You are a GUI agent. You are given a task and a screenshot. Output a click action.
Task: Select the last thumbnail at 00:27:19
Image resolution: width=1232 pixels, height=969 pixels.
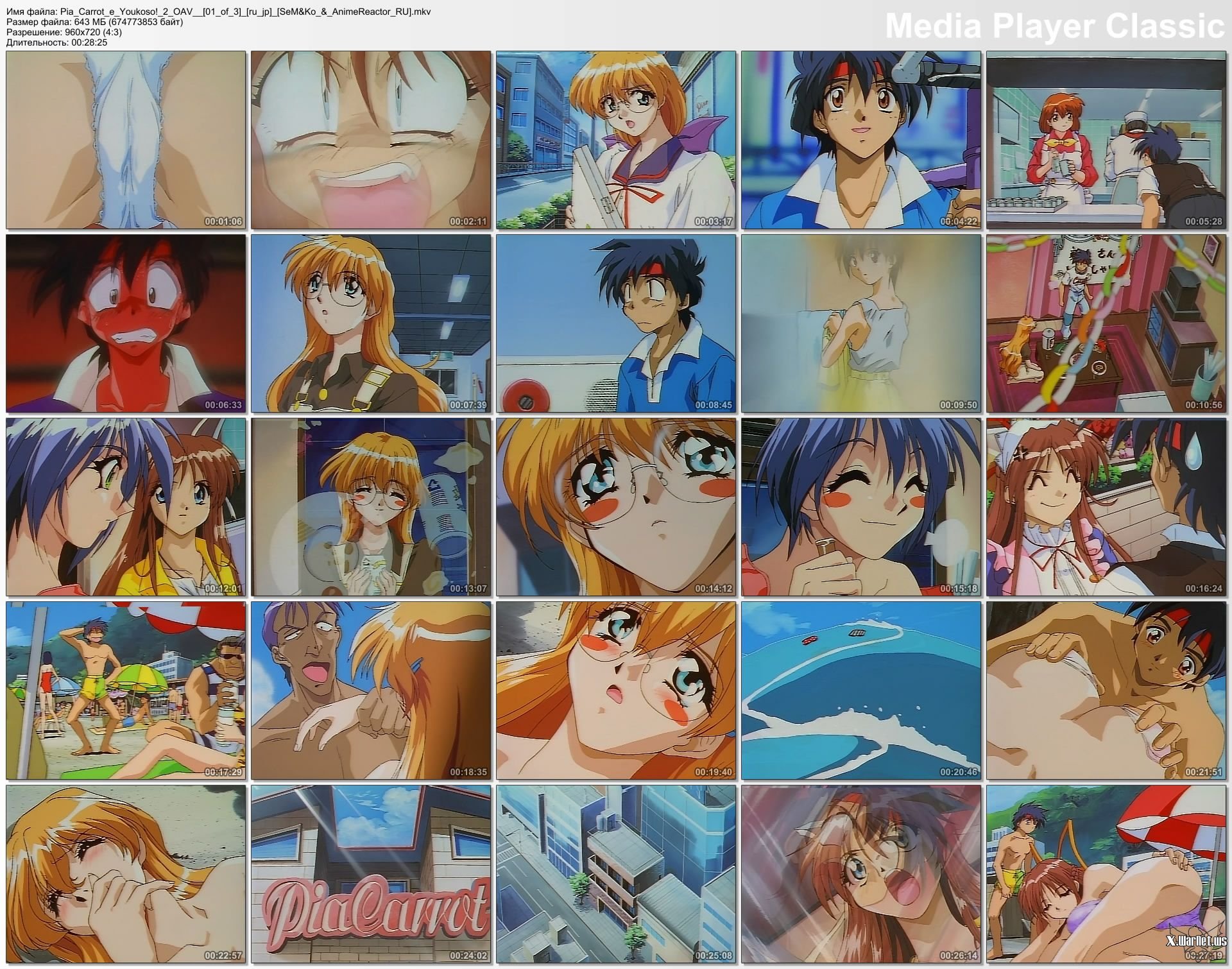(x=1106, y=874)
